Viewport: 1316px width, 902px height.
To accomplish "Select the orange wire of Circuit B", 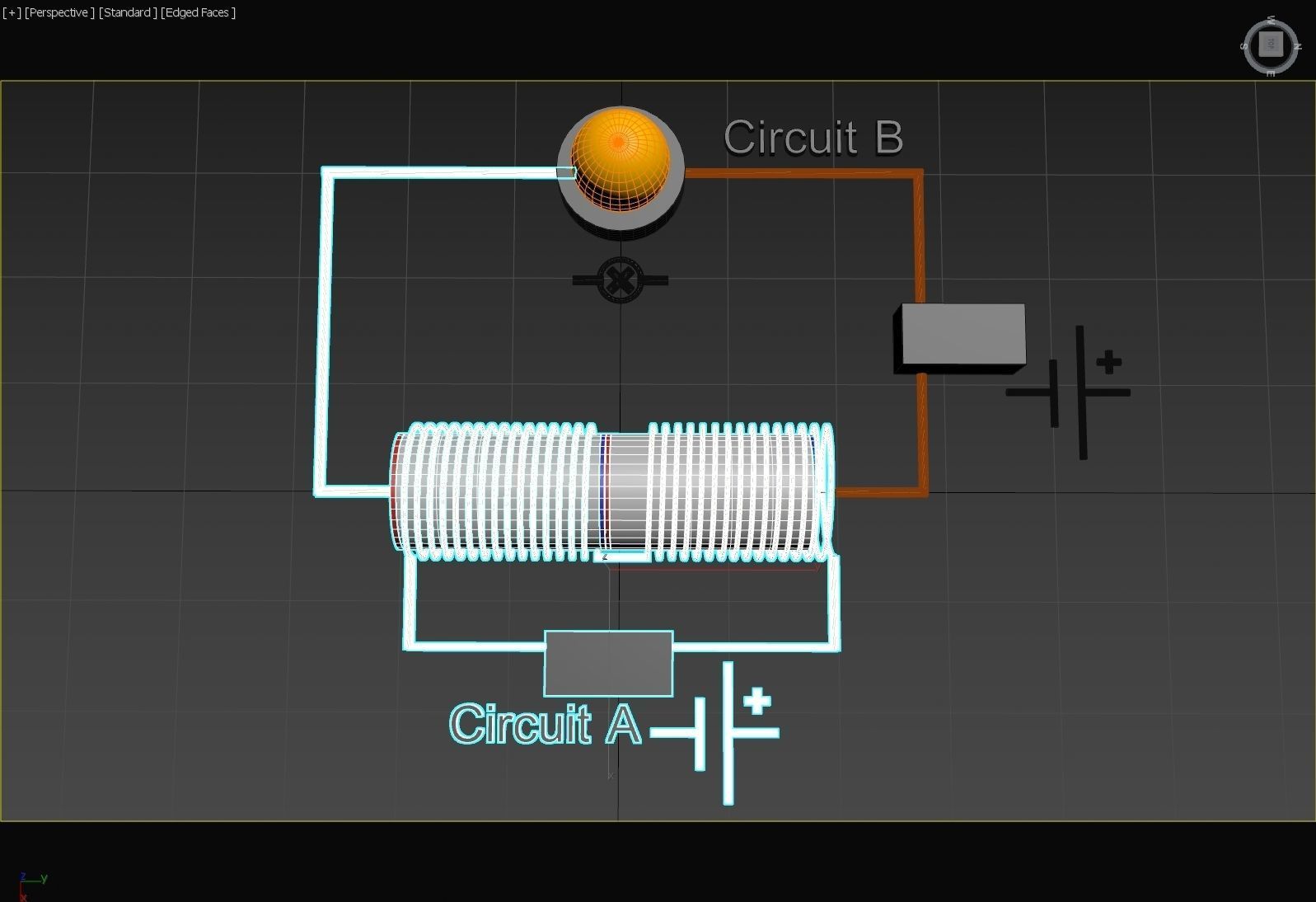I will pyautogui.click(x=920, y=247).
